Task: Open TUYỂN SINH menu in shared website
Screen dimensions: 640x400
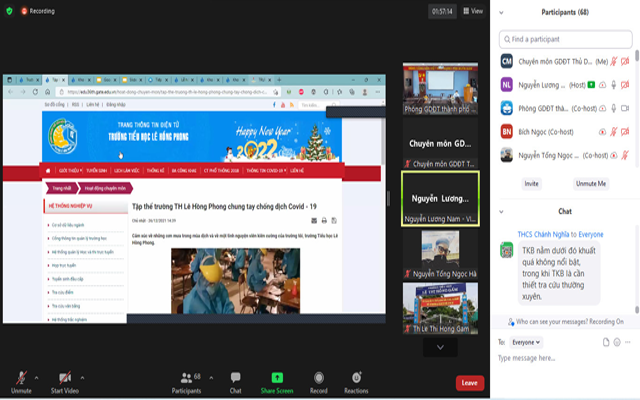Action: click(96, 171)
